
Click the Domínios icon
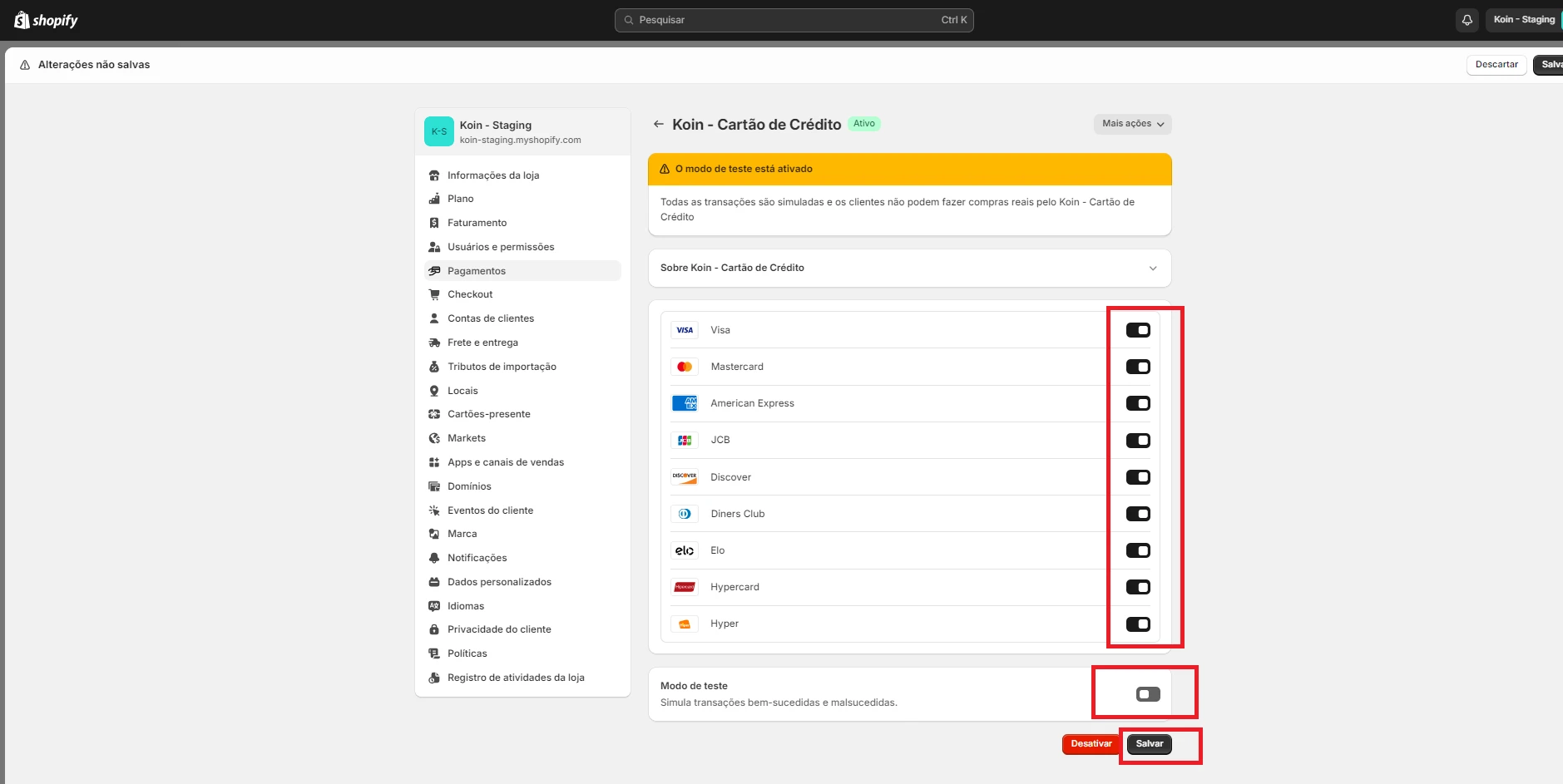click(x=434, y=486)
